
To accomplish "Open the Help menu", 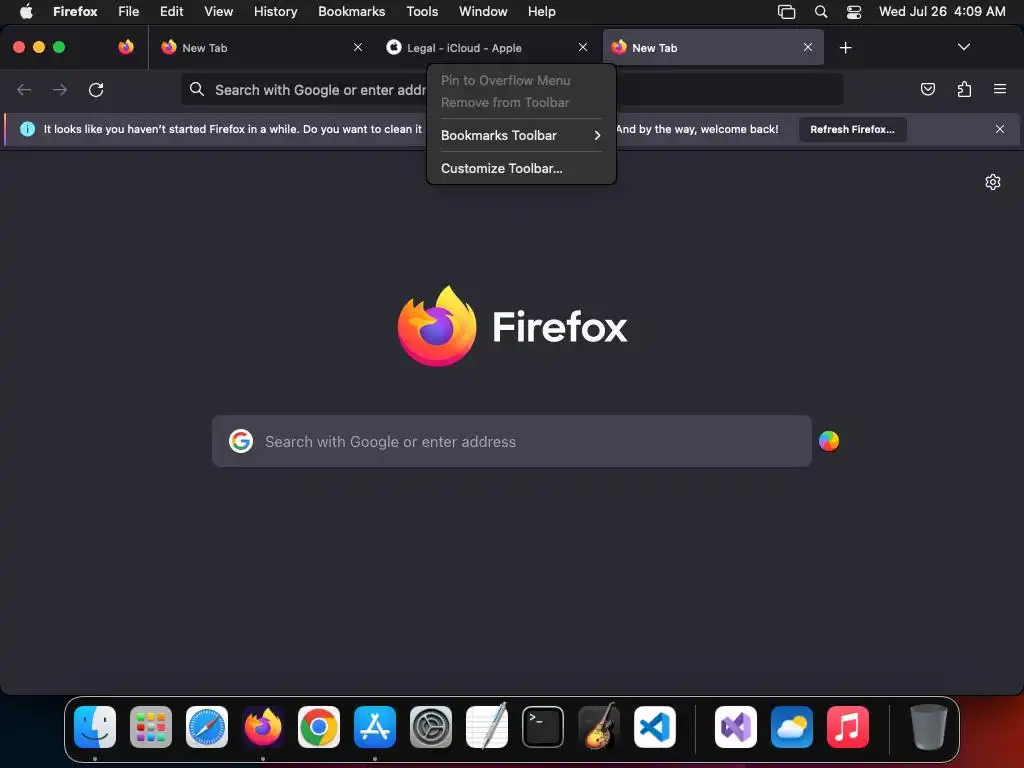I will (541, 12).
